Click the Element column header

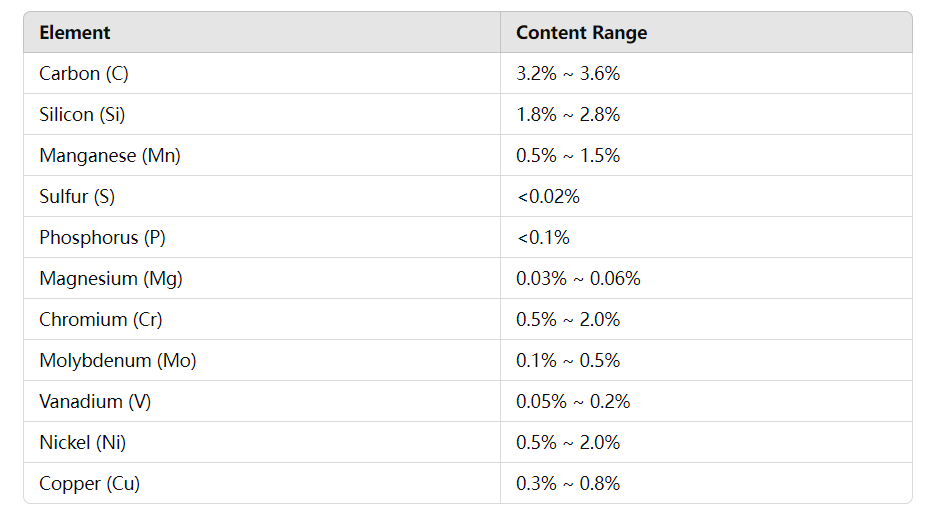[x=262, y=33]
